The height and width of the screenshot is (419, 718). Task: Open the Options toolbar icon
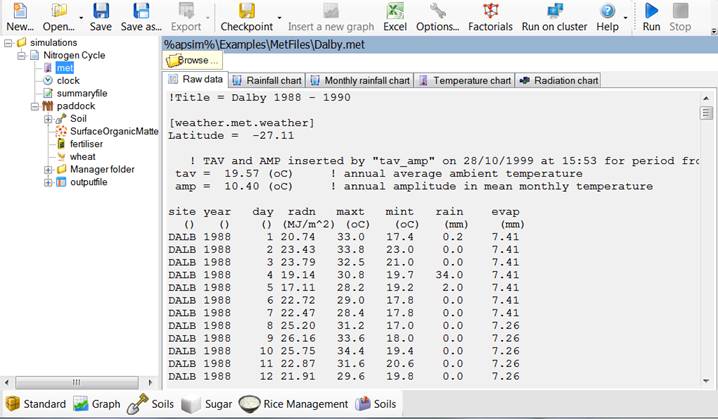point(437,17)
